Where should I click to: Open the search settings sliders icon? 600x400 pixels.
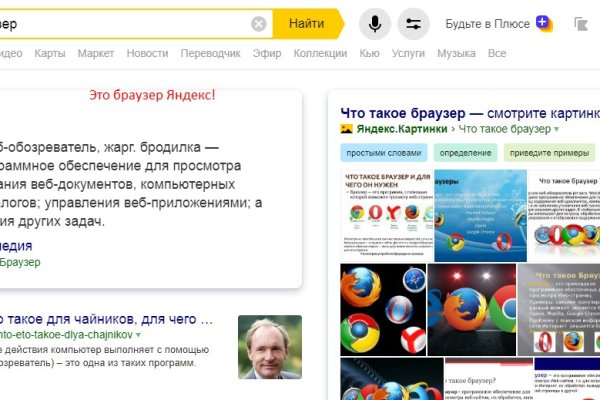coord(413,24)
